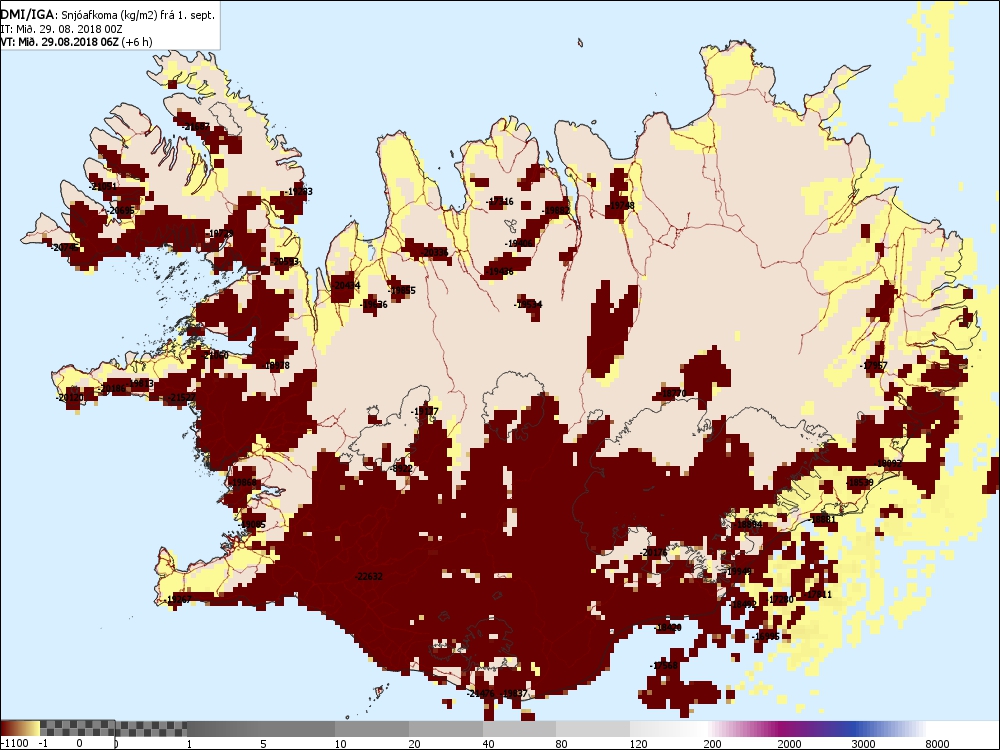Click the -20120 map value label
The image size is (1000, 750).
click(x=70, y=397)
